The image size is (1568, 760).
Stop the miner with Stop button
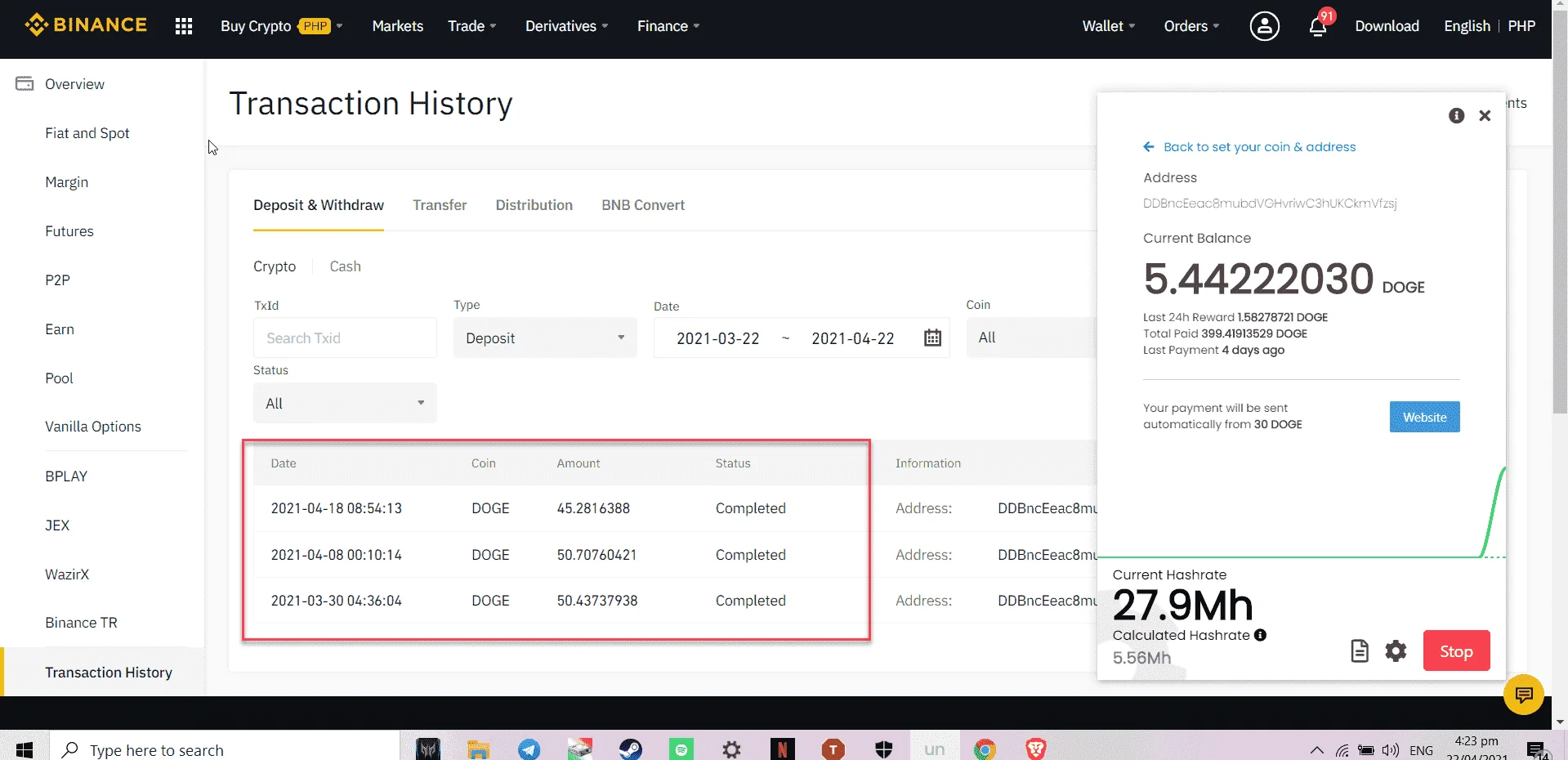tap(1456, 650)
